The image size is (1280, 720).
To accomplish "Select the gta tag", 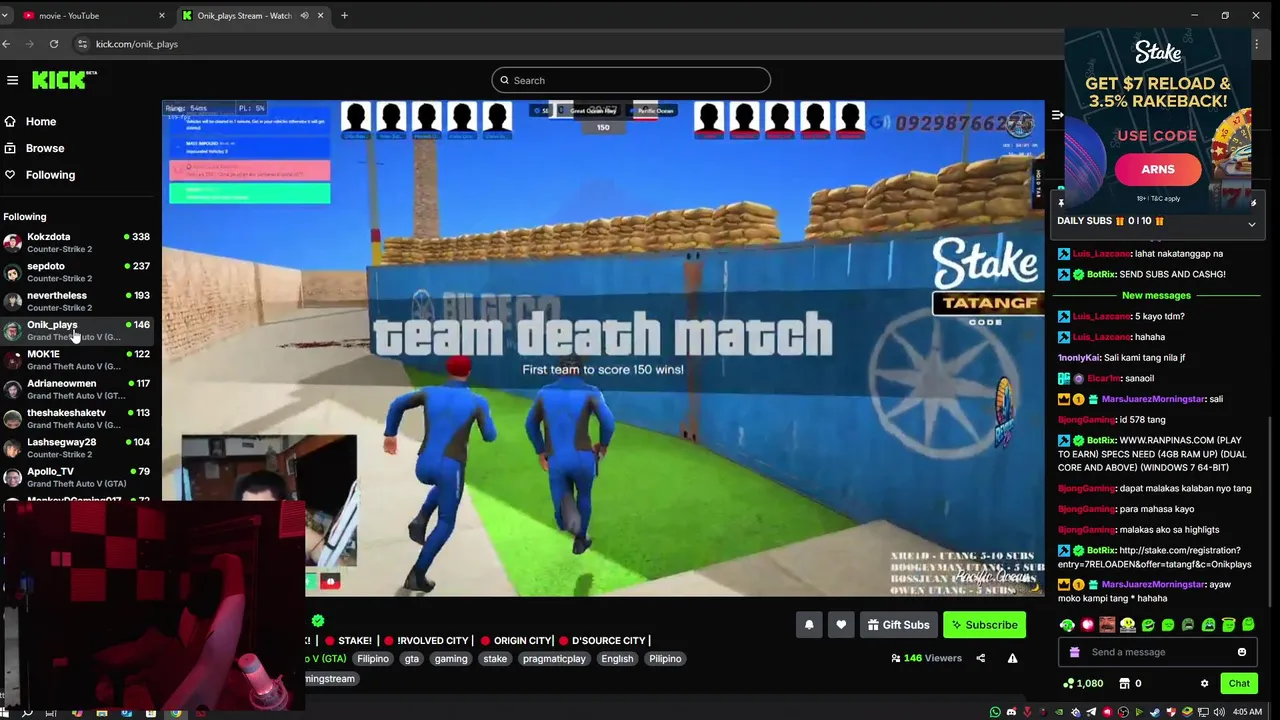I will [x=412, y=659].
